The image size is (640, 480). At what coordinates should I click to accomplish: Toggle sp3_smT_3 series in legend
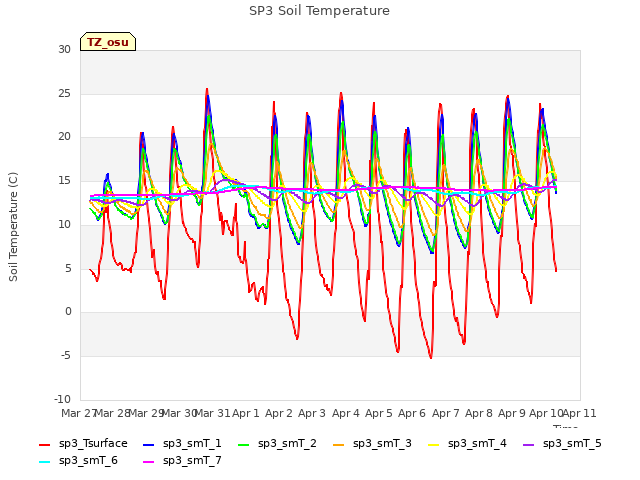pyautogui.click(x=372, y=444)
